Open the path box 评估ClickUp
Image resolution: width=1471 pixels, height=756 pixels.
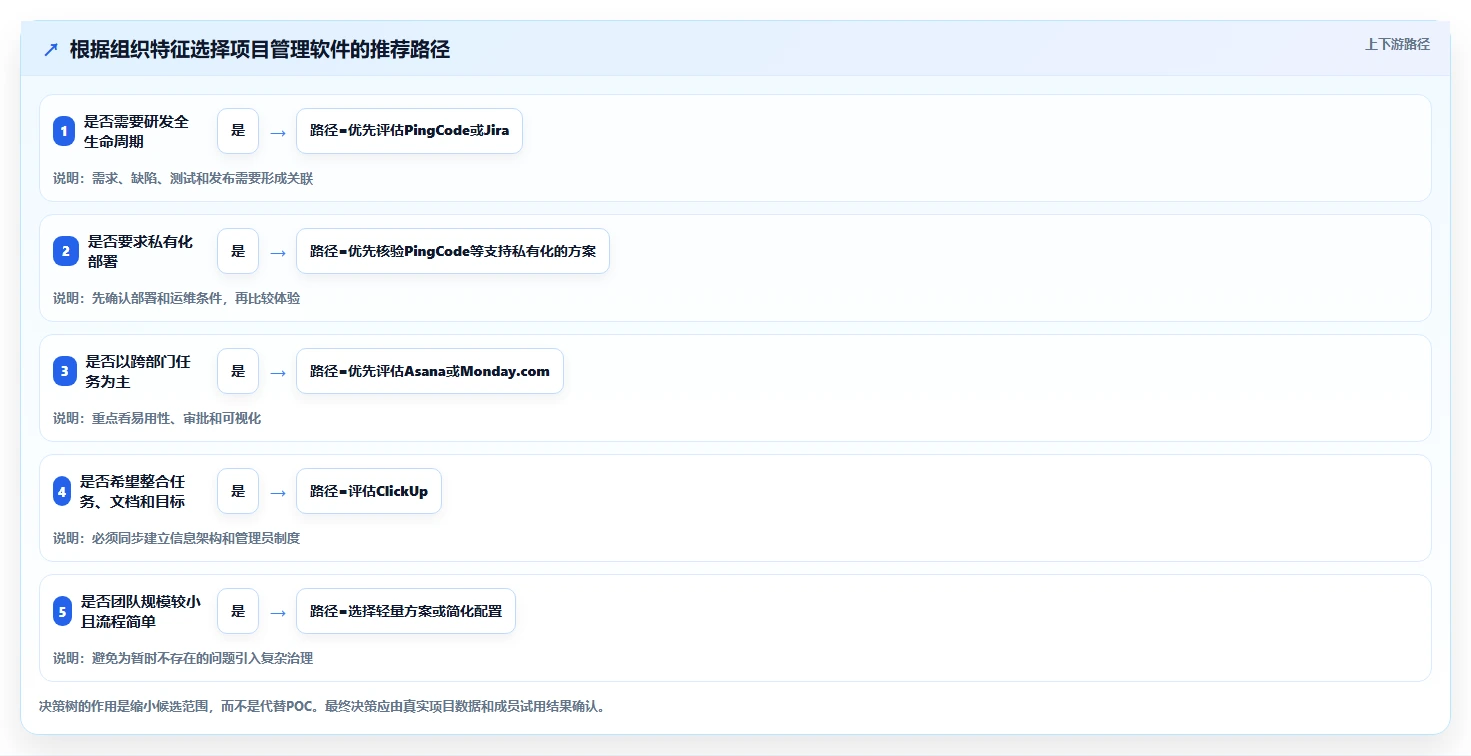pos(369,491)
